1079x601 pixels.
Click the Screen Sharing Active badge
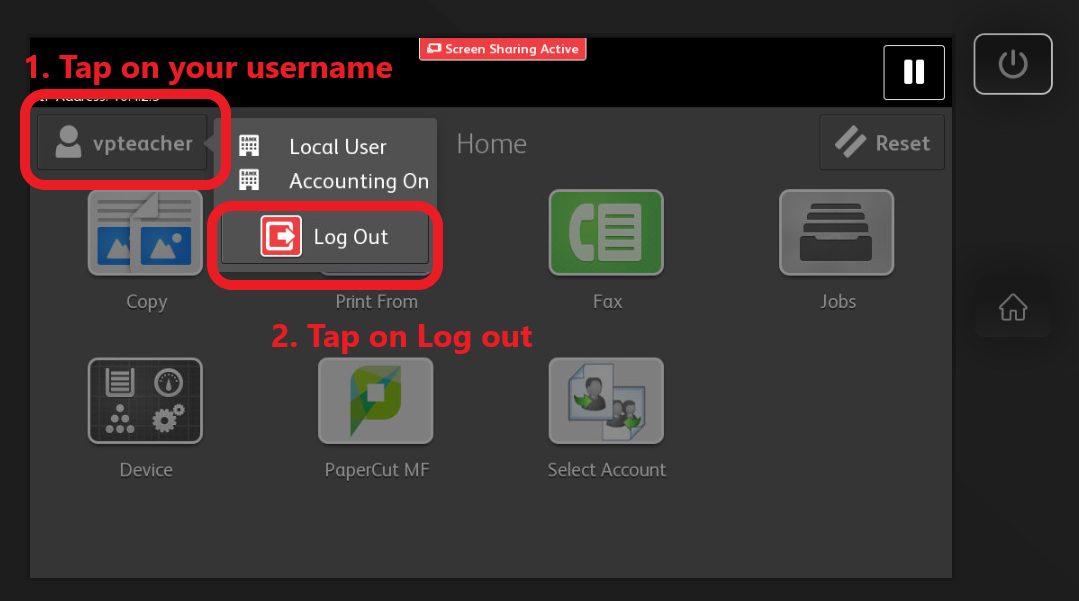click(x=502, y=48)
